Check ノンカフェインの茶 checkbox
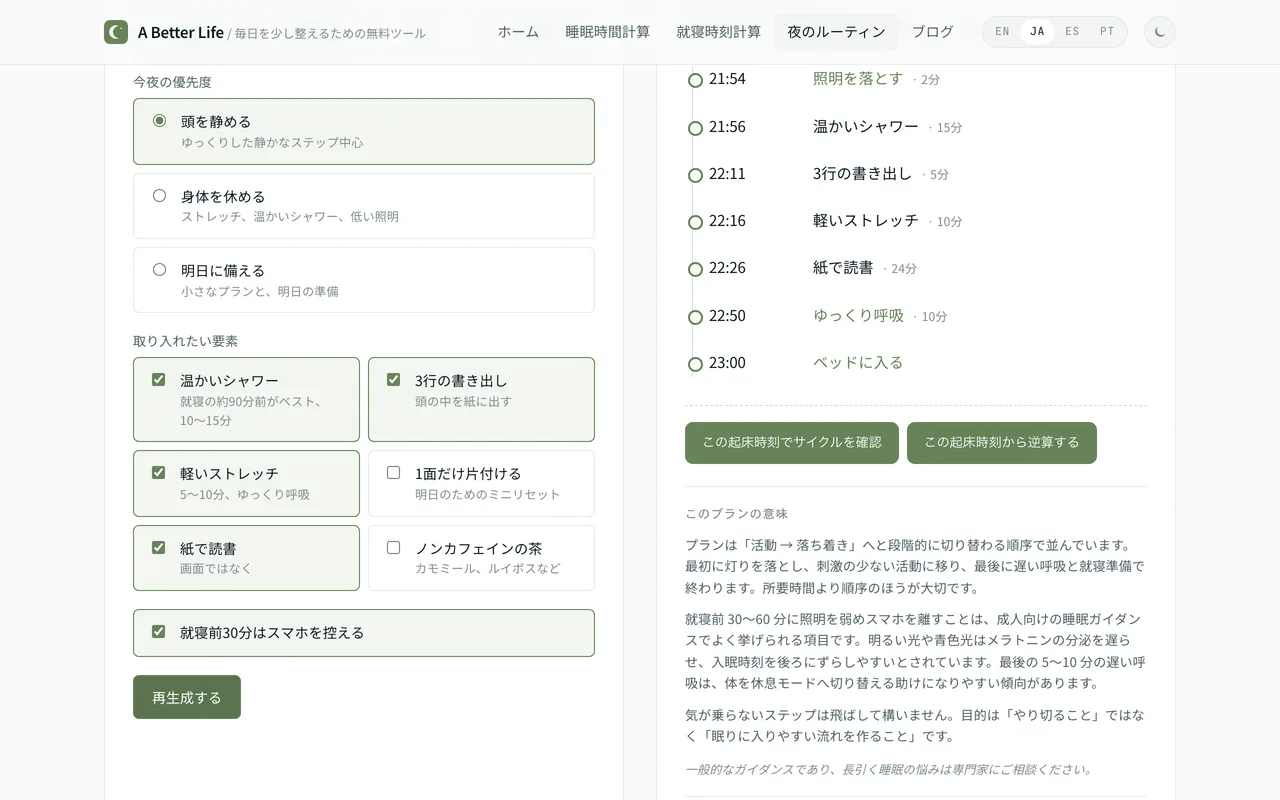Image resolution: width=1280 pixels, height=800 pixels. [x=393, y=548]
